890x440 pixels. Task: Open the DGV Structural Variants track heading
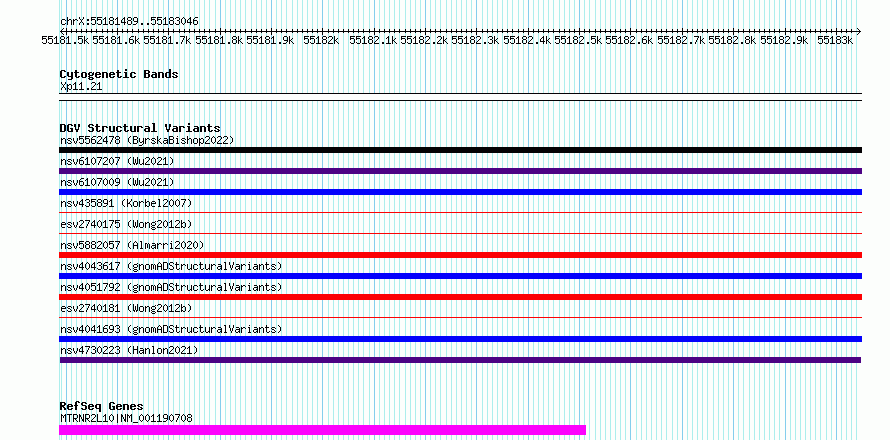140,128
